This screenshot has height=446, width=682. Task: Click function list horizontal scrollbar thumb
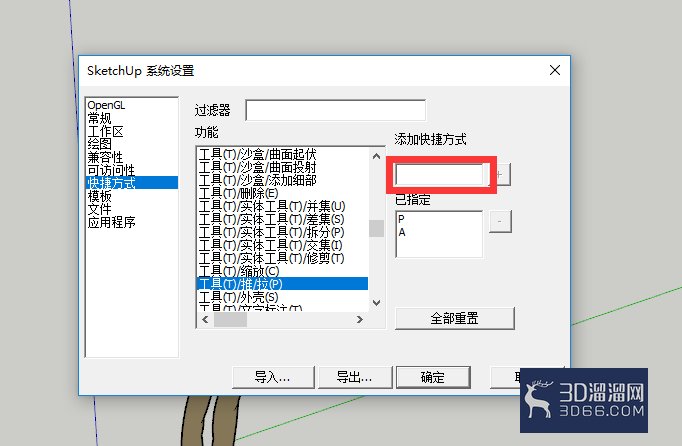coord(231,320)
